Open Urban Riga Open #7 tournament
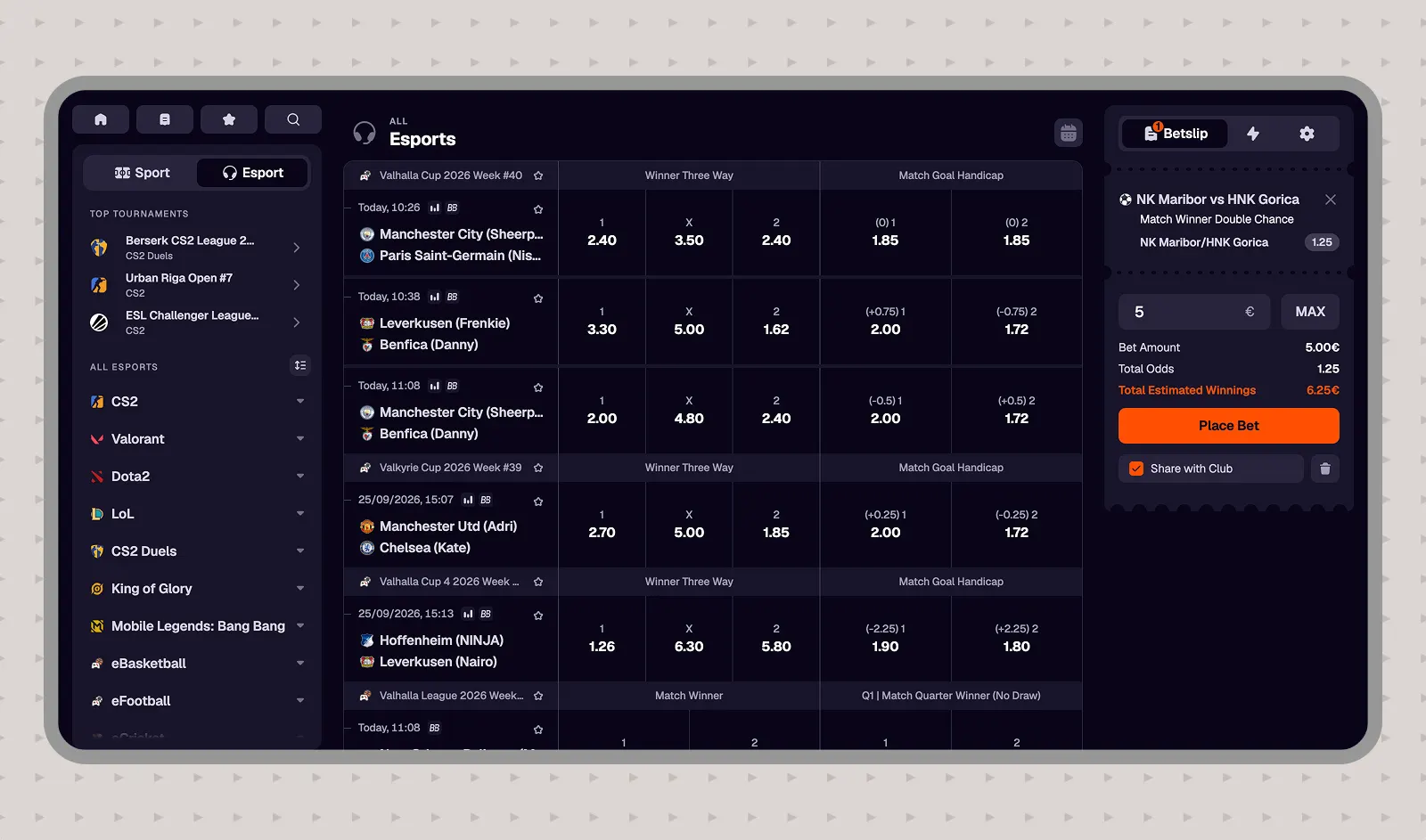Image resolution: width=1426 pixels, height=840 pixels. (x=198, y=285)
